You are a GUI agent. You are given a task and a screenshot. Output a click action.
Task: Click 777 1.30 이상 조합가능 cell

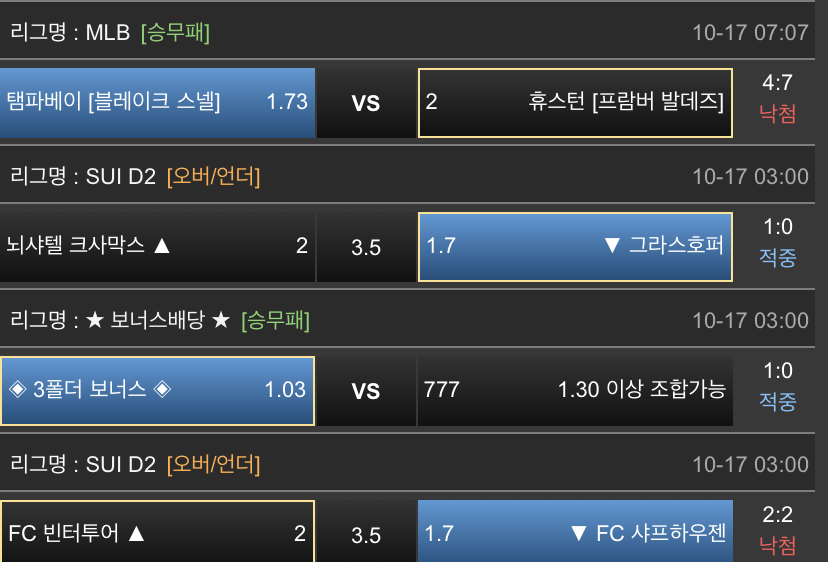click(575, 390)
